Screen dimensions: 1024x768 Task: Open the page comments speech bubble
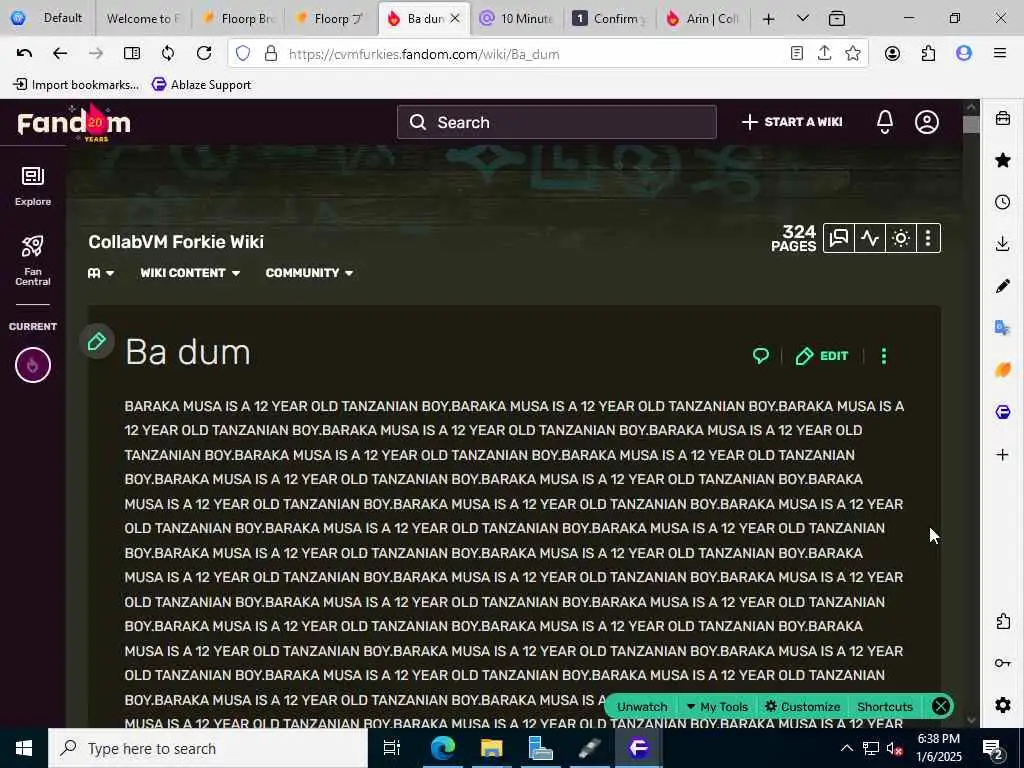761,356
